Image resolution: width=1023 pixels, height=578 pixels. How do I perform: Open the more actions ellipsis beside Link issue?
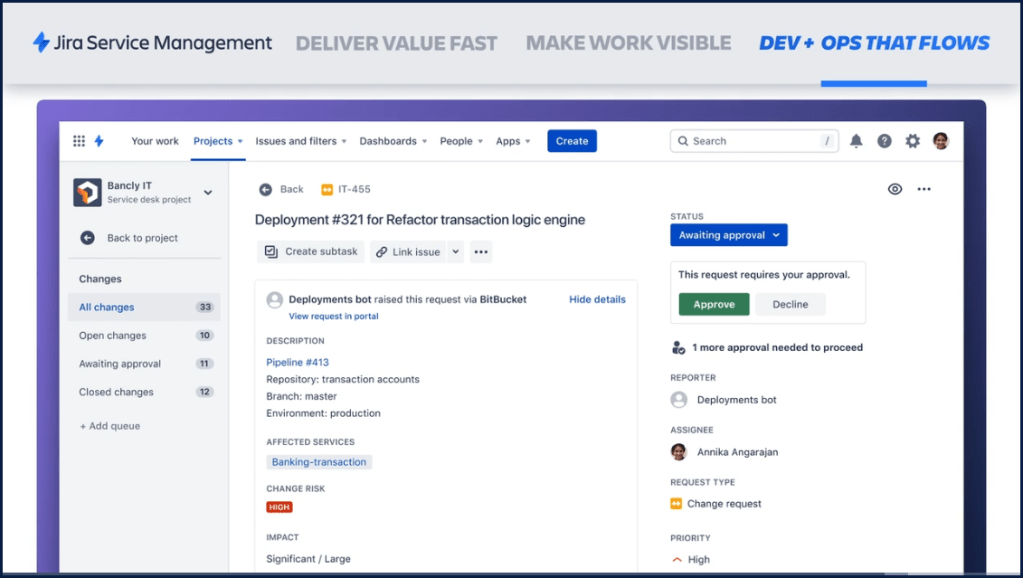481,252
